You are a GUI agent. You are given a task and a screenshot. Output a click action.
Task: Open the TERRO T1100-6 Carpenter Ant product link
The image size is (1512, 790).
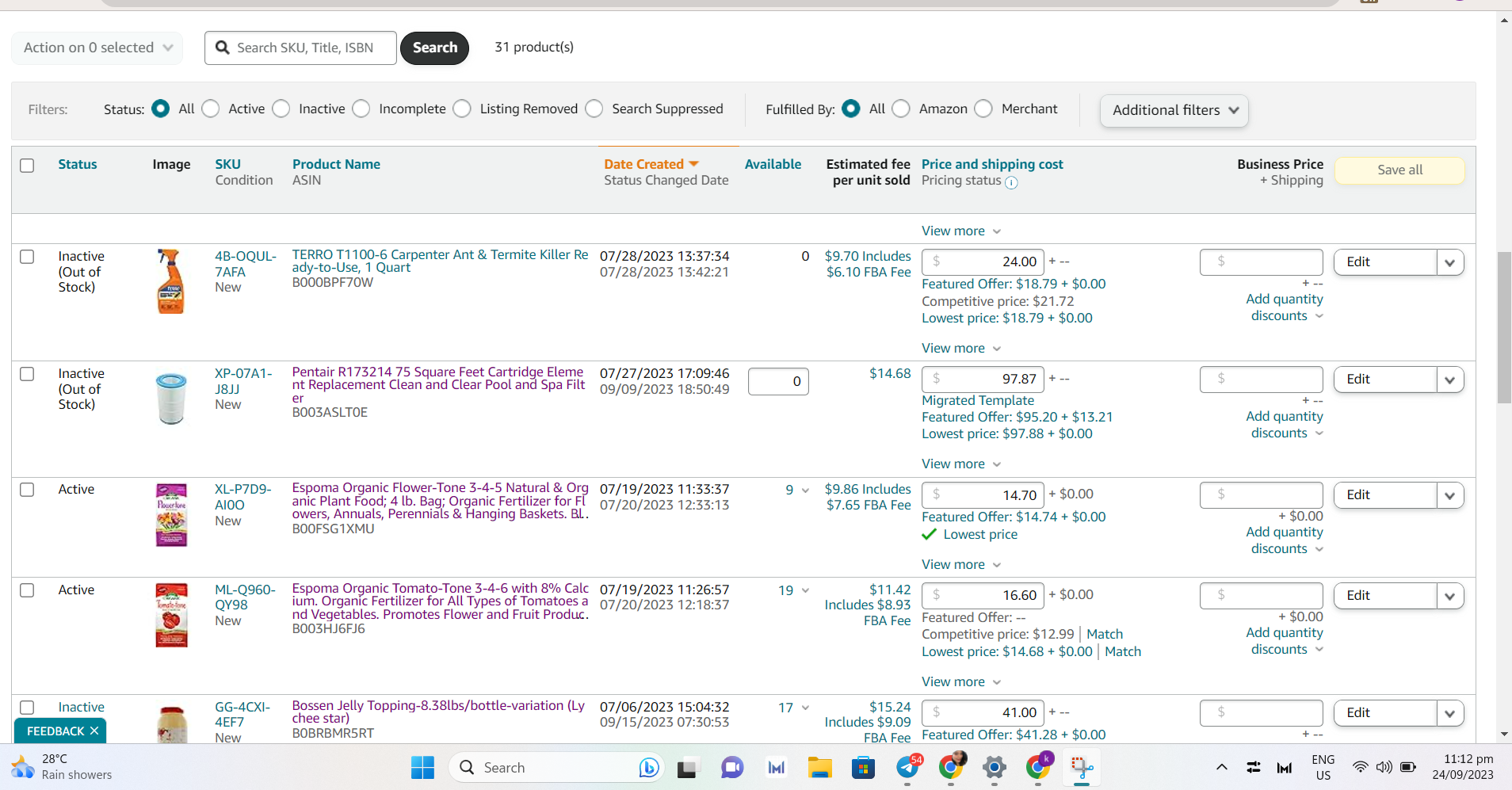(440, 261)
